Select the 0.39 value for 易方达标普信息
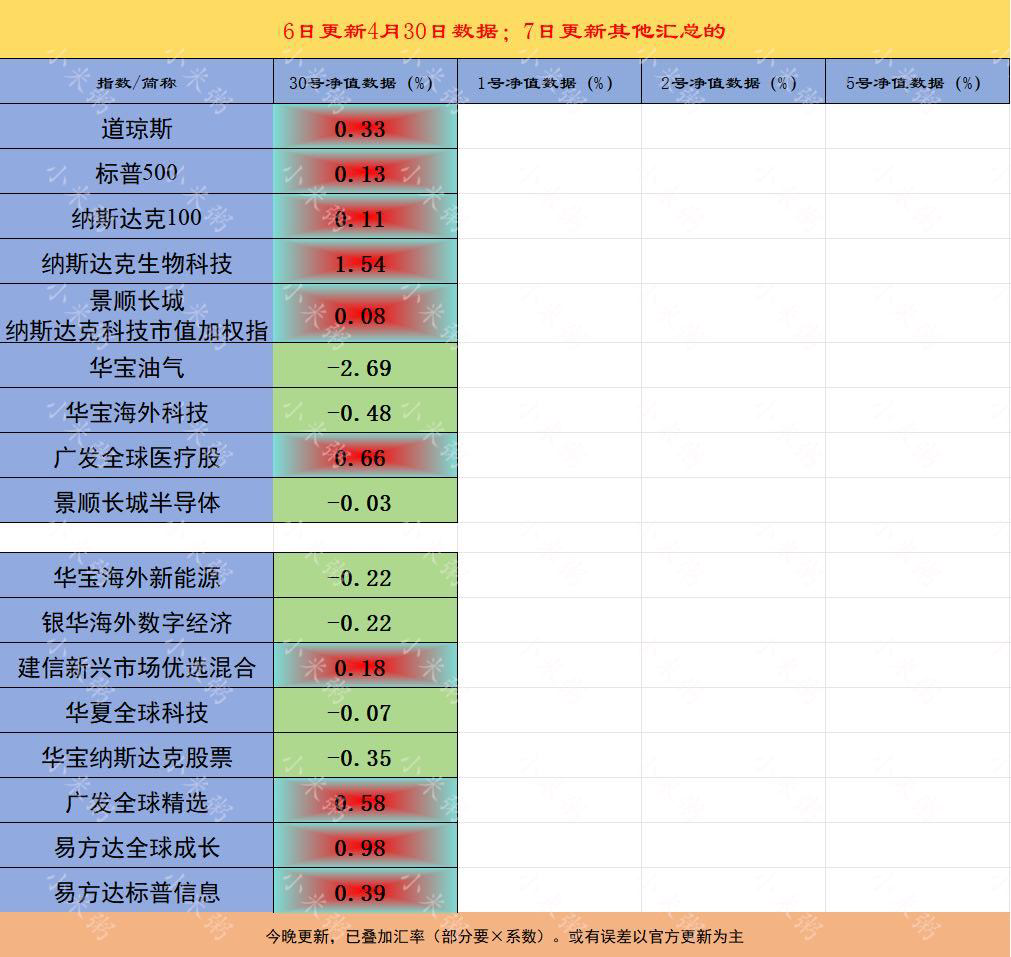This screenshot has width=1011, height=957. (366, 891)
